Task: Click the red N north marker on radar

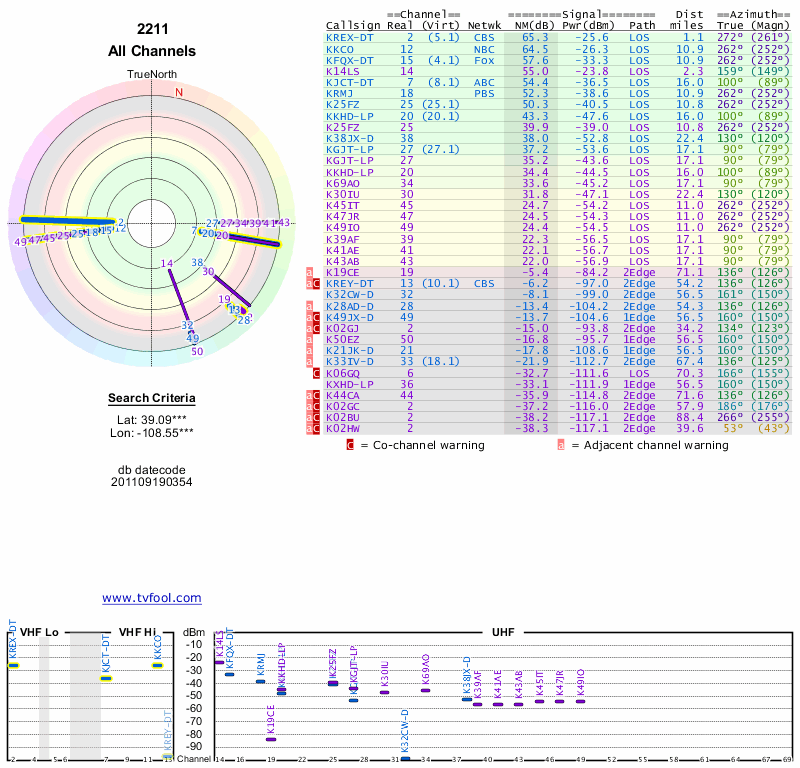Action: click(179, 93)
